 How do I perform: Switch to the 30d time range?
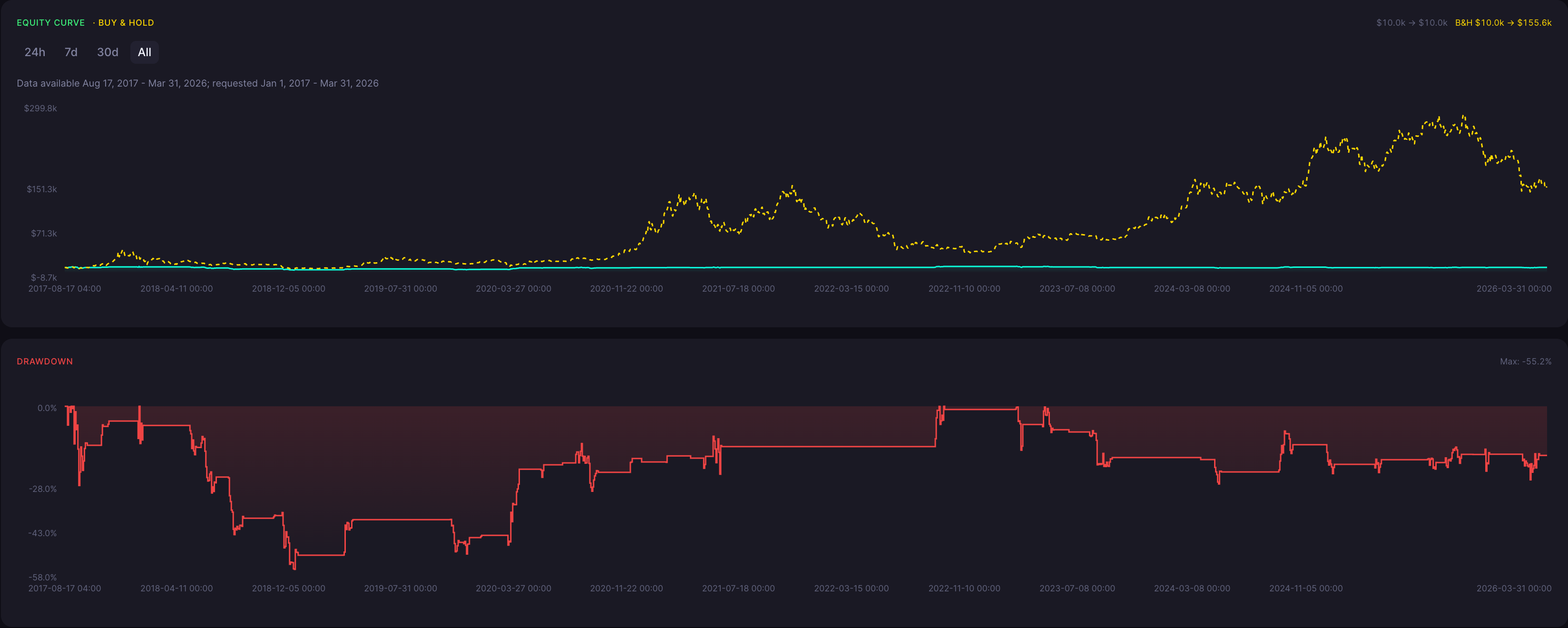click(108, 52)
